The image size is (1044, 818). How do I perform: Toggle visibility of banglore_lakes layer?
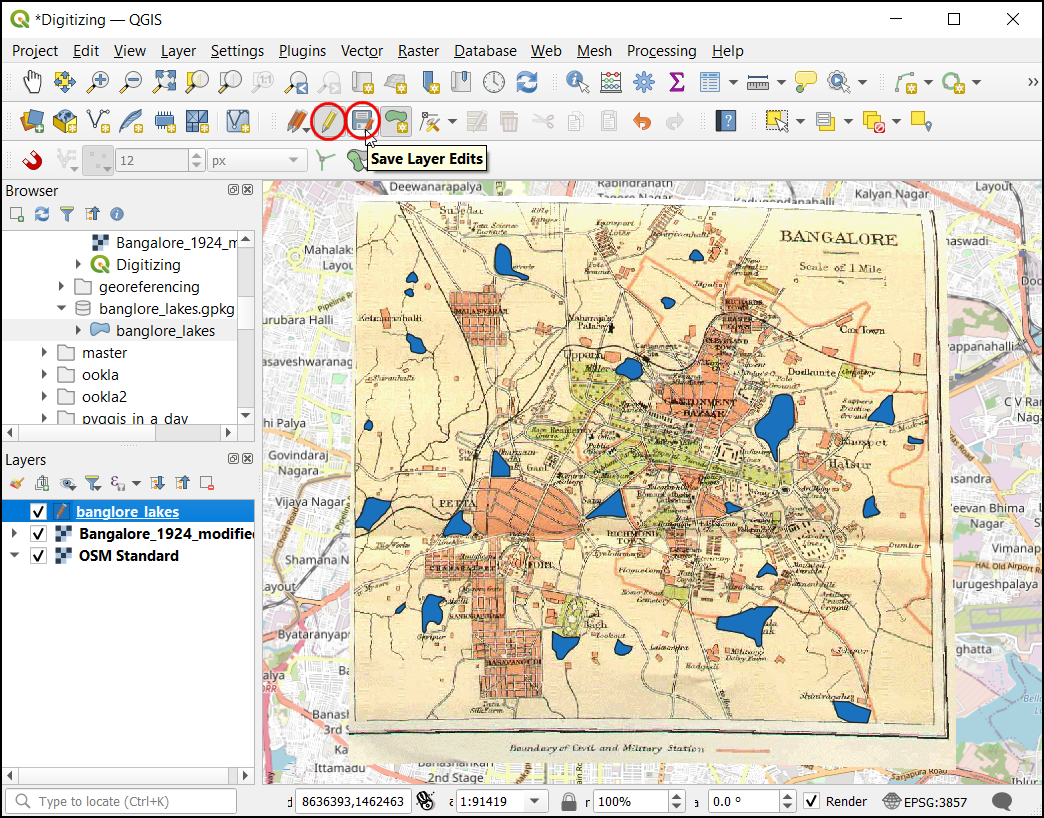38,512
